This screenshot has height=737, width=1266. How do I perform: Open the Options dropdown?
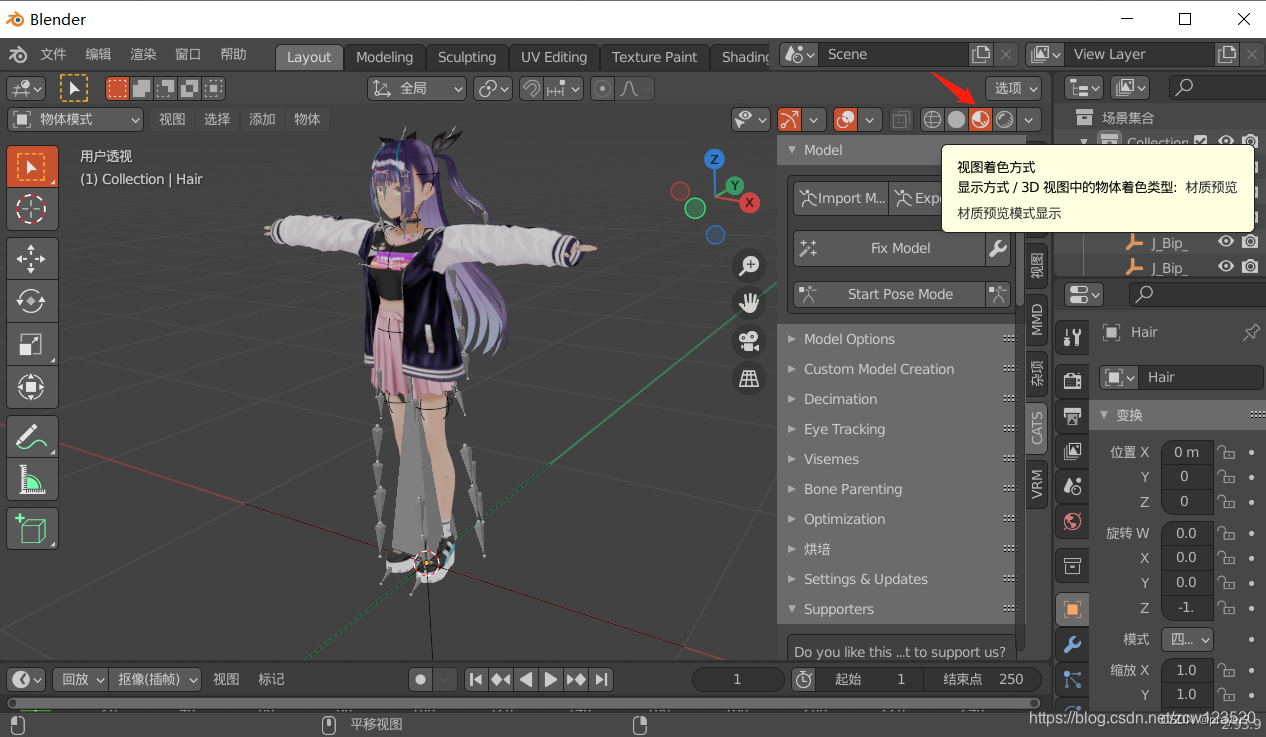tap(1014, 88)
